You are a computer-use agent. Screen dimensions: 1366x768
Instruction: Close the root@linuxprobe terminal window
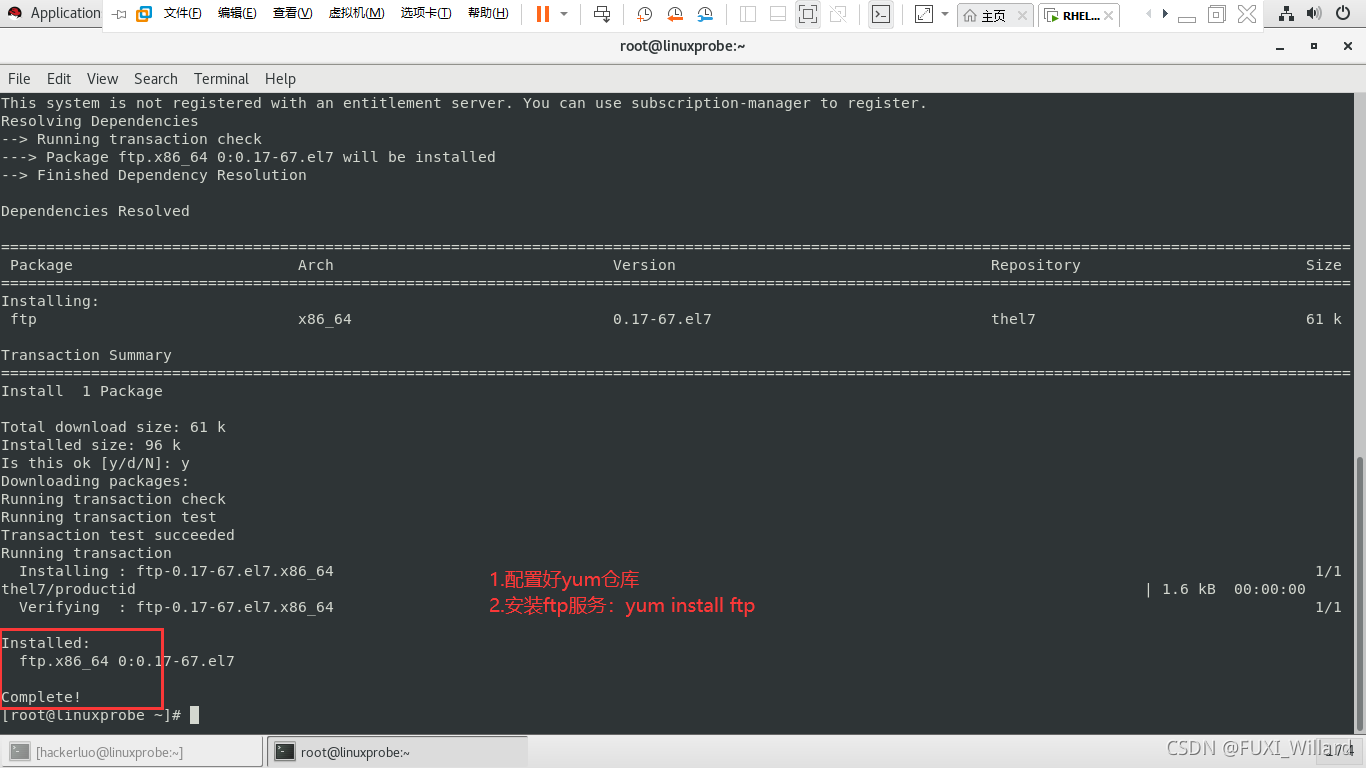point(1346,46)
